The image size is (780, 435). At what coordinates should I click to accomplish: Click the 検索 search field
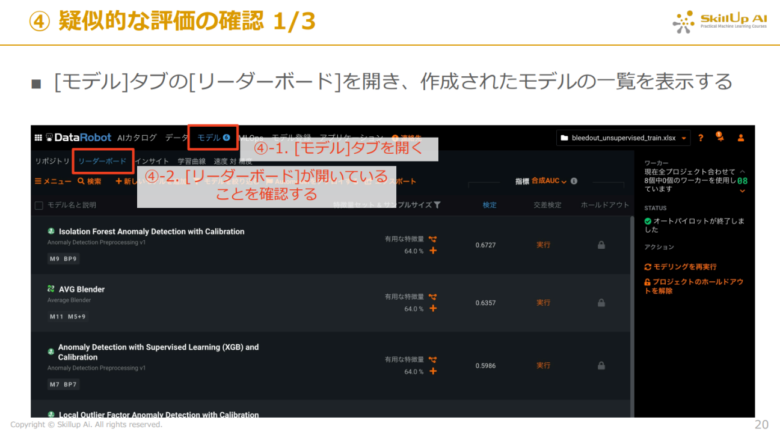click(x=89, y=181)
